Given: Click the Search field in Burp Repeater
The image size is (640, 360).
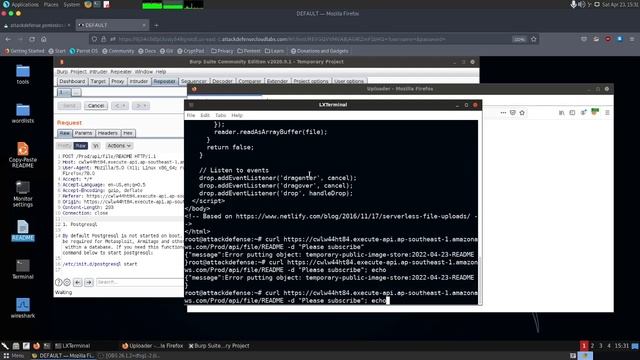Looking at the screenshot, I should [140, 282].
